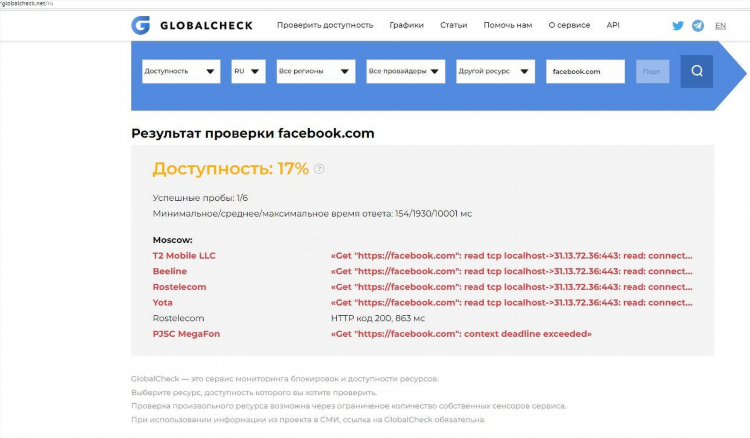Image resolution: width=750 pixels, height=438 pixels.
Task: Click the context deadline exceeded error text
Action: 461,334
